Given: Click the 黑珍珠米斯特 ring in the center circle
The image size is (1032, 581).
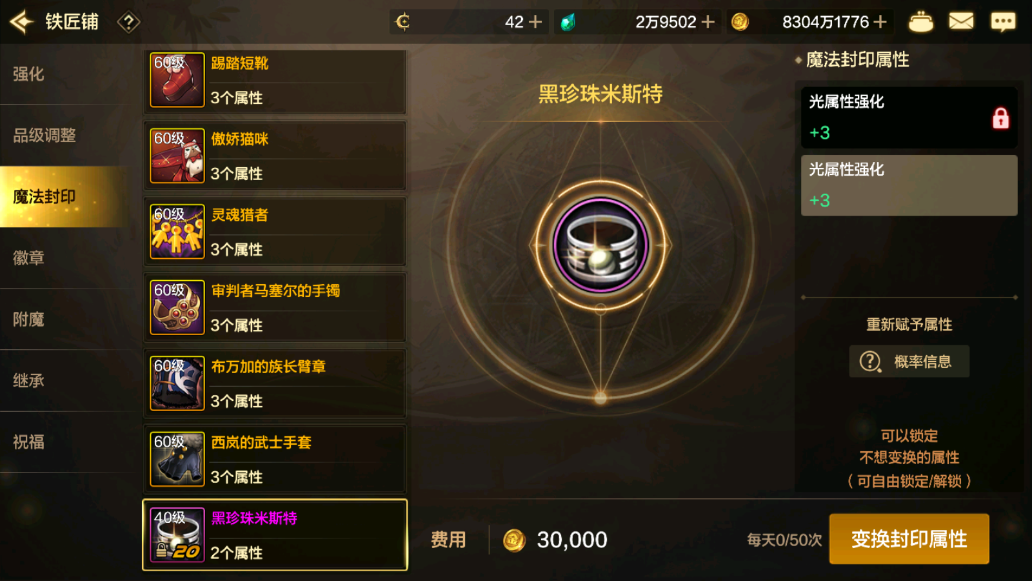Looking at the screenshot, I should coord(600,245).
